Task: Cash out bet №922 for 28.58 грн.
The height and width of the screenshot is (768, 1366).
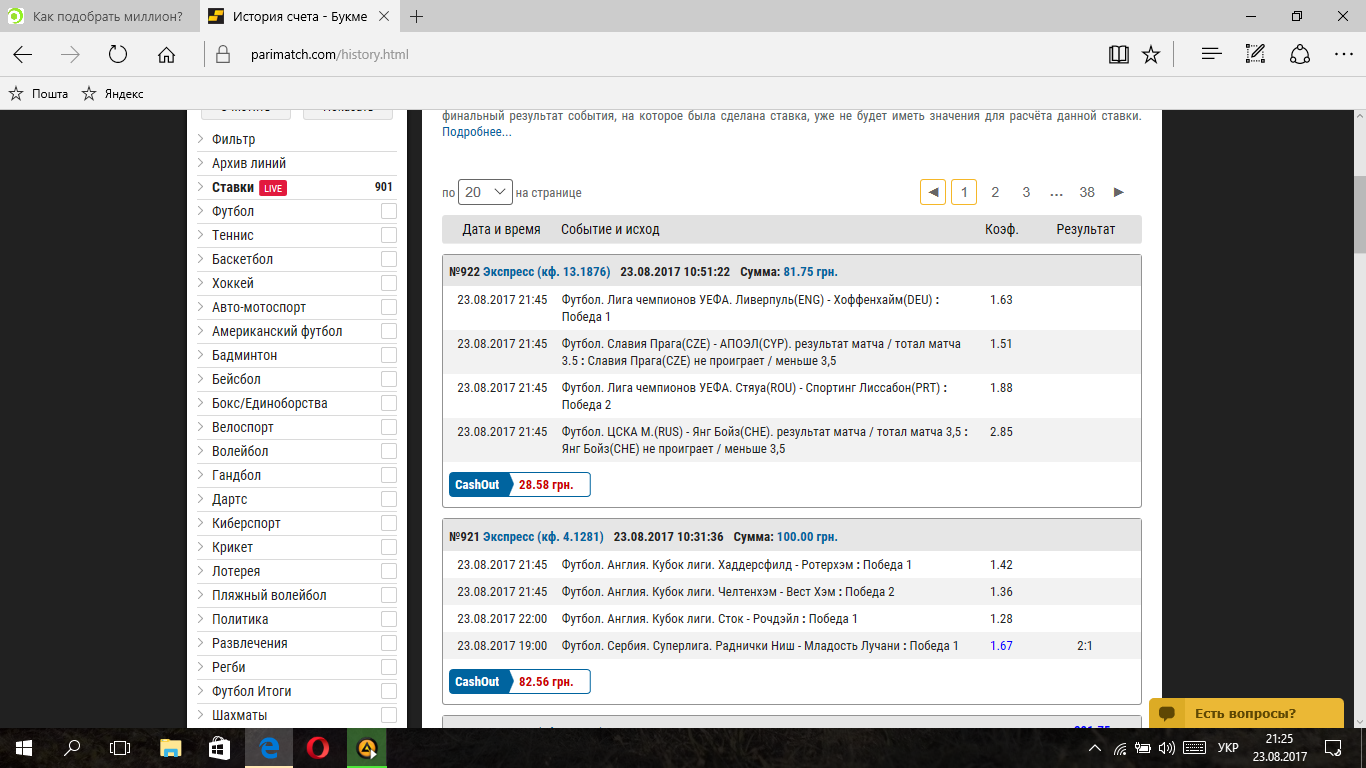Action: (x=520, y=485)
